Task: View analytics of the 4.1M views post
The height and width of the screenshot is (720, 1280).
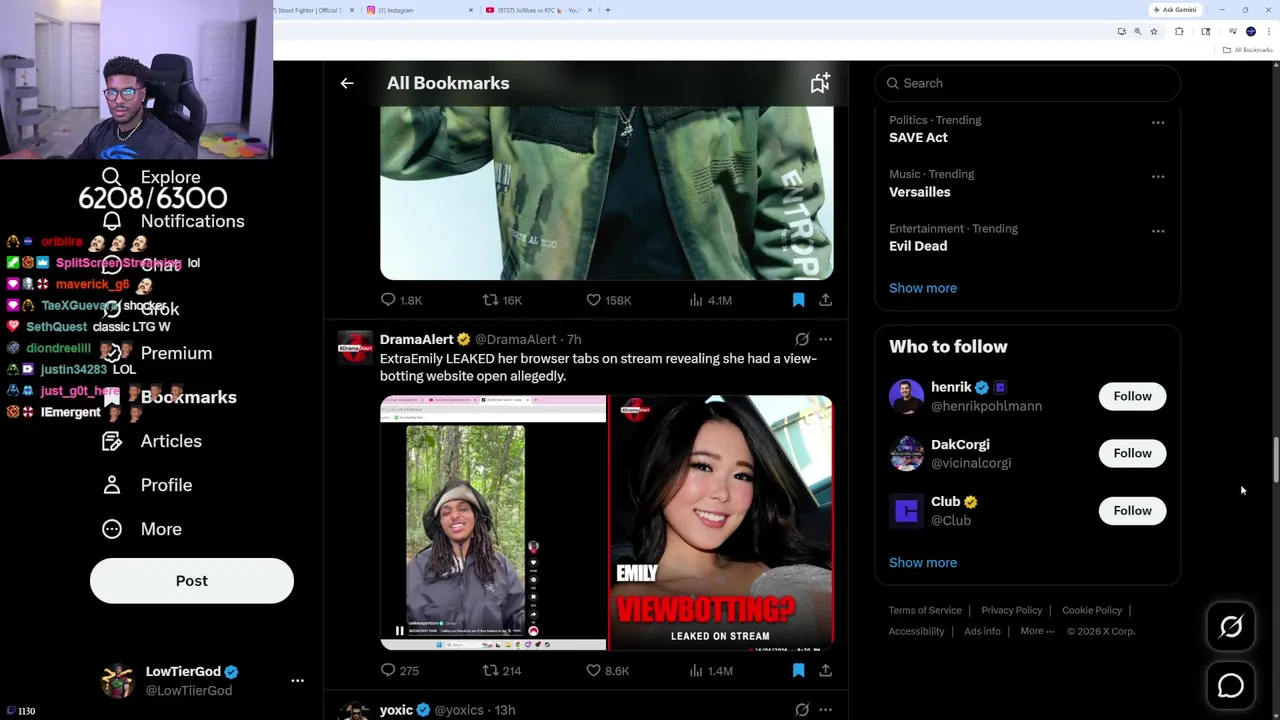Action: 710,300
